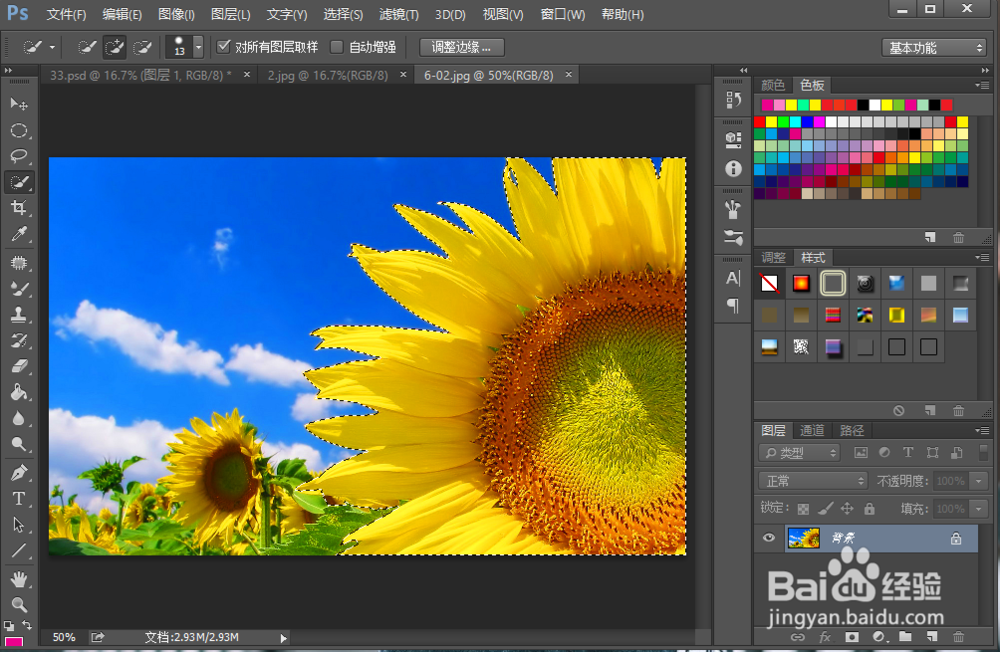The image size is (1000, 652).
Task: Select the Quick Selection tool in toolbox
Action: click(18, 182)
